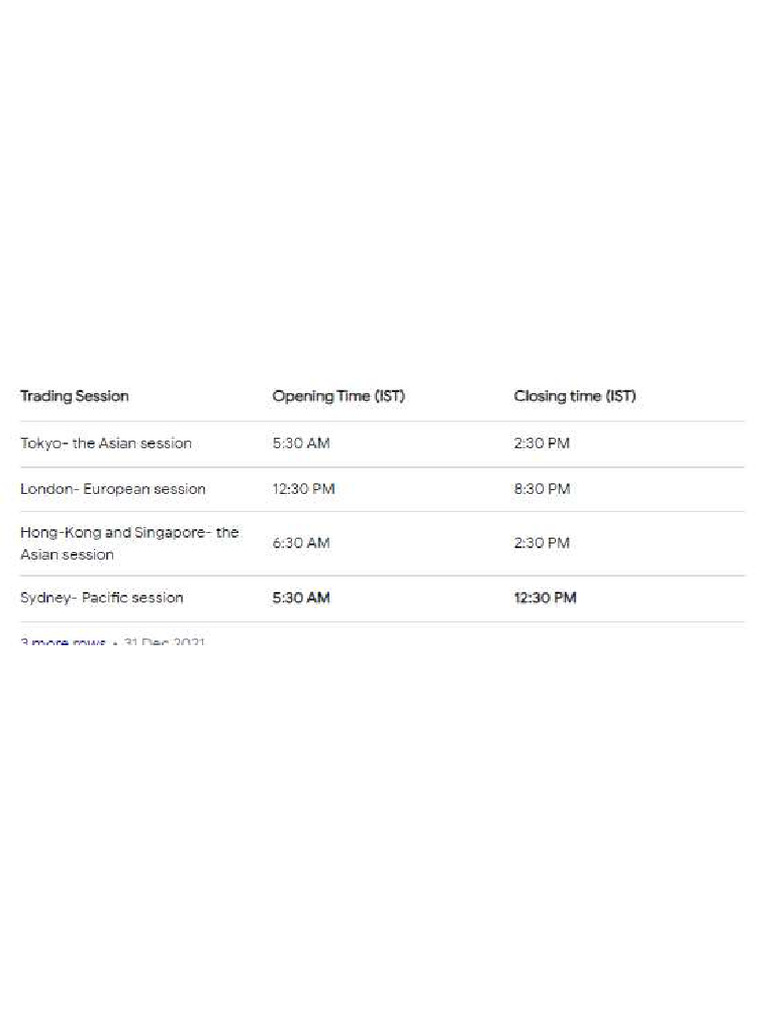
Task: Select the "Opening Time (IST)" column header
Action: (x=338, y=396)
